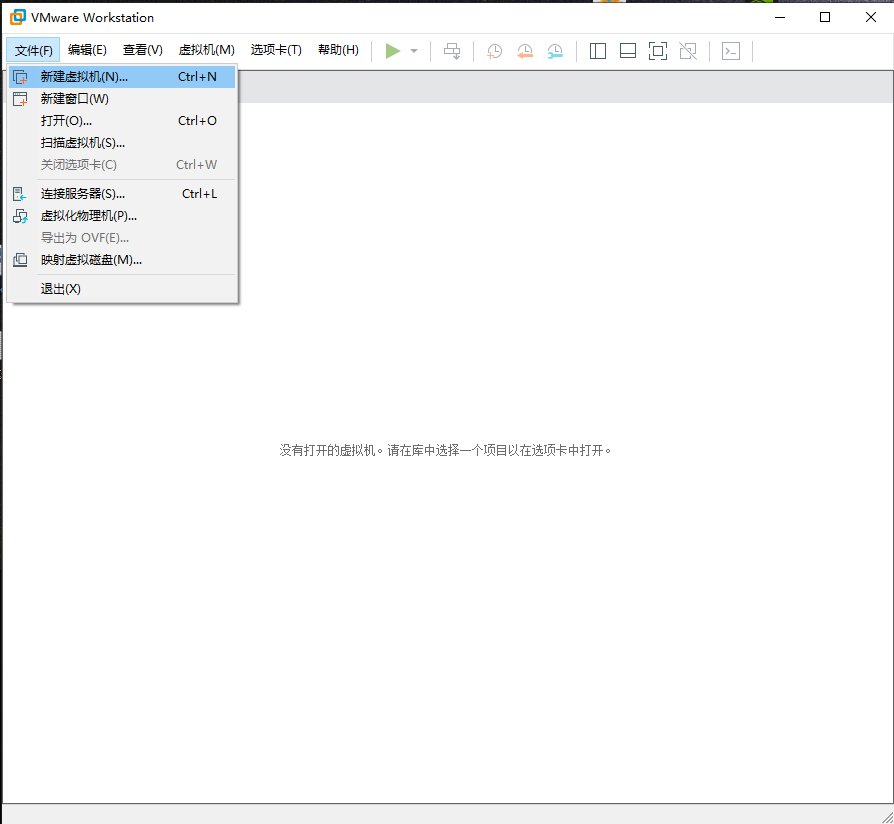894x824 pixels.
Task: Open the 虚拟机(M) menu
Action: coord(206,50)
